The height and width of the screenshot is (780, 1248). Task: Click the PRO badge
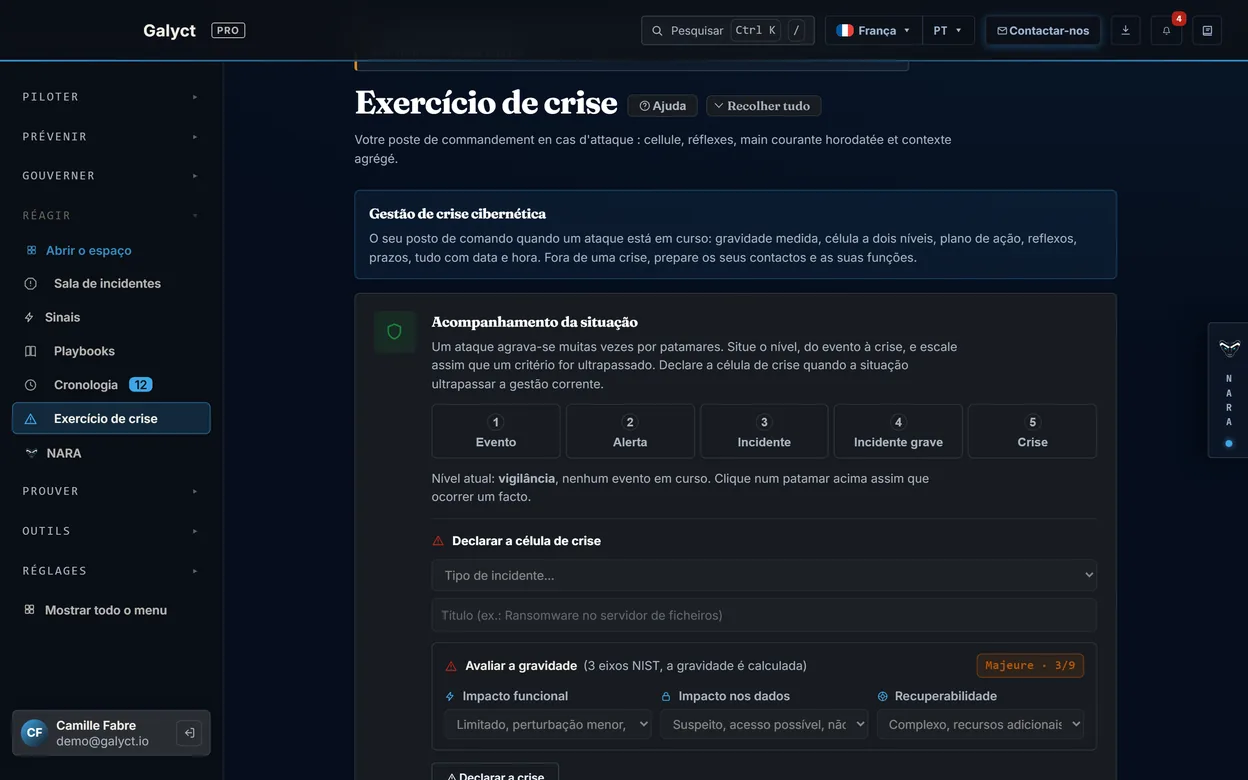[228, 30]
